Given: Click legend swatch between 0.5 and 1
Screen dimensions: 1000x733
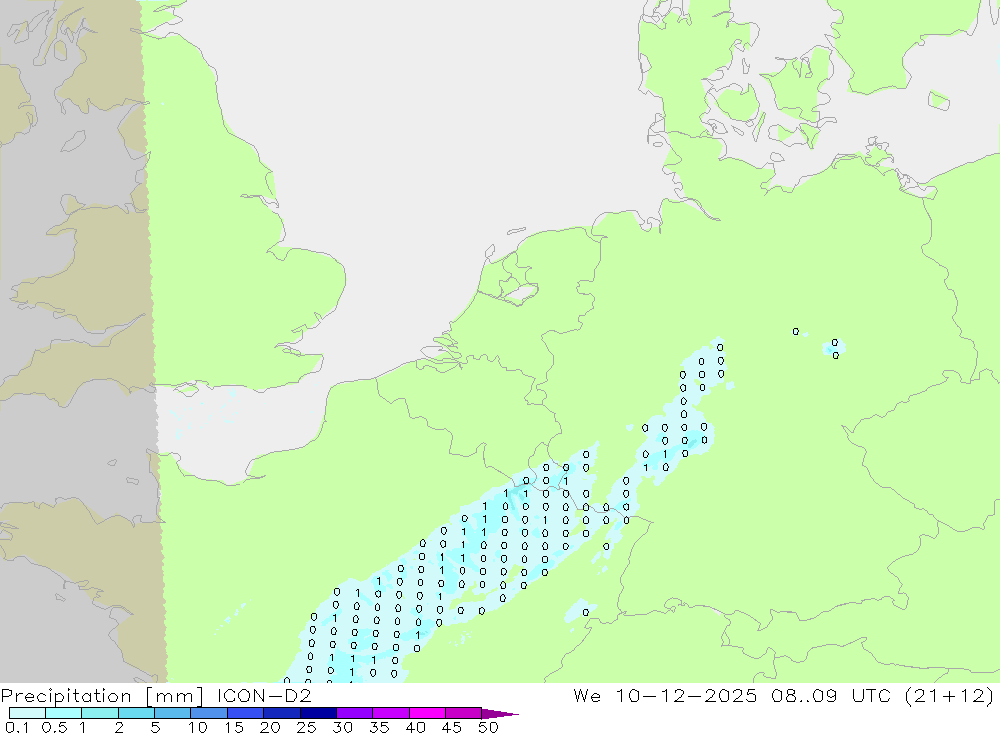Looking at the screenshot, I should 63,713.
